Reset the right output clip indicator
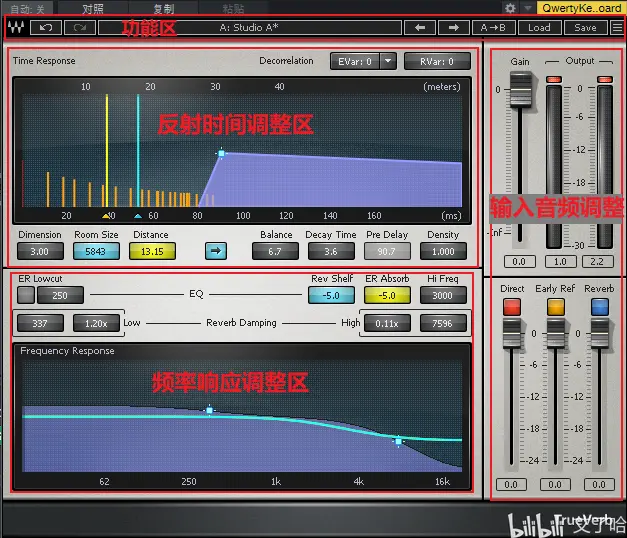This screenshot has height=538, width=627. [x=605, y=79]
